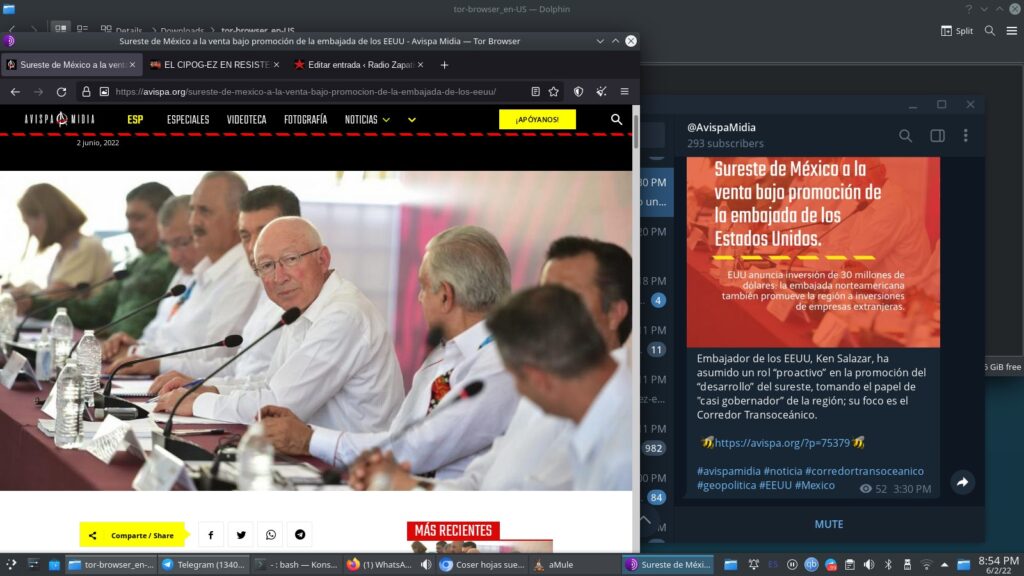Image resolution: width=1024 pixels, height=576 pixels.
Task: Share the article on Twitter
Action: 241,535
